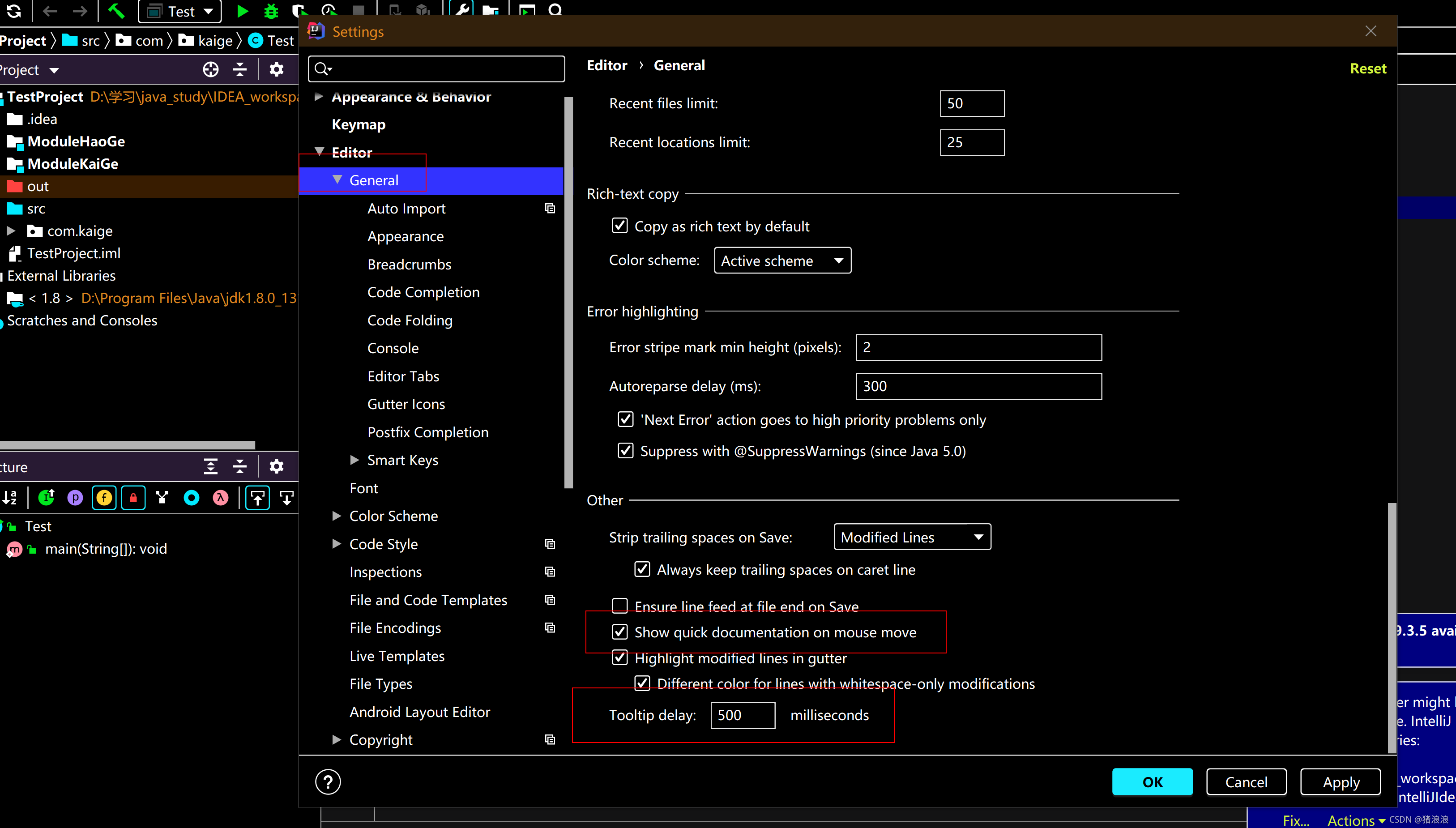Sort Structure alphabetically with a-z icon

coord(10,498)
